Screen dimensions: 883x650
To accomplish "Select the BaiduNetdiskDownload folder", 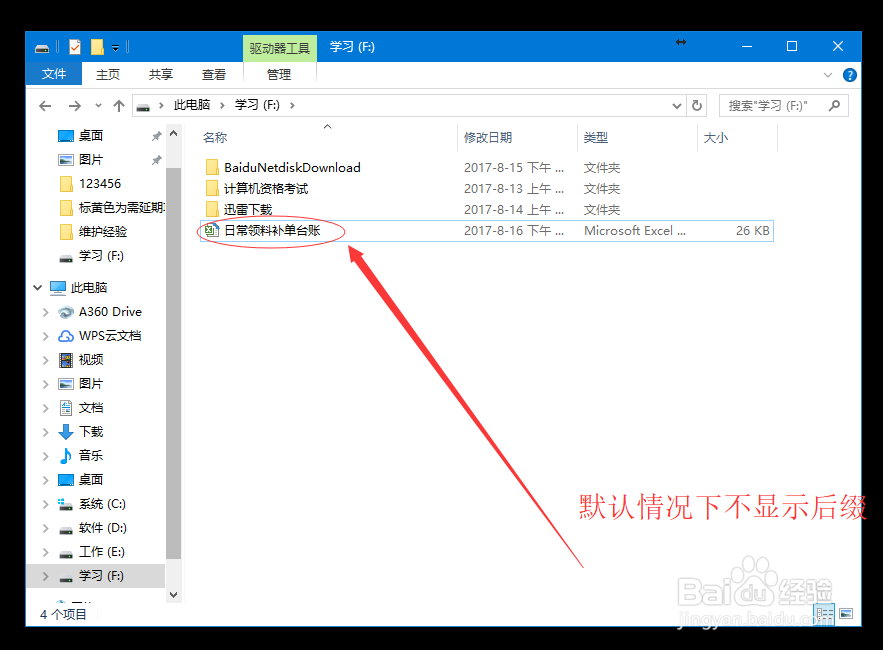I will point(292,167).
